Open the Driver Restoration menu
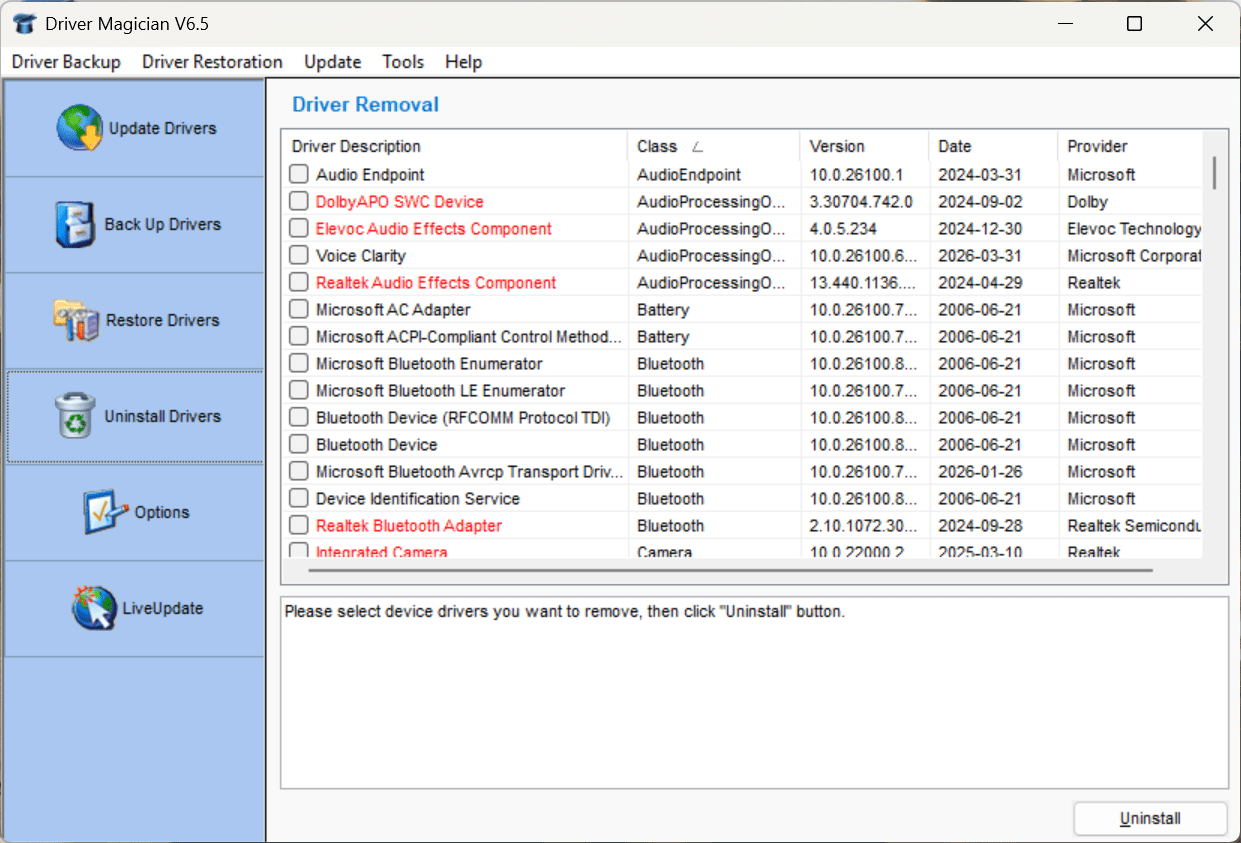The image size is (1241, 843). click(x=212, y=62)
